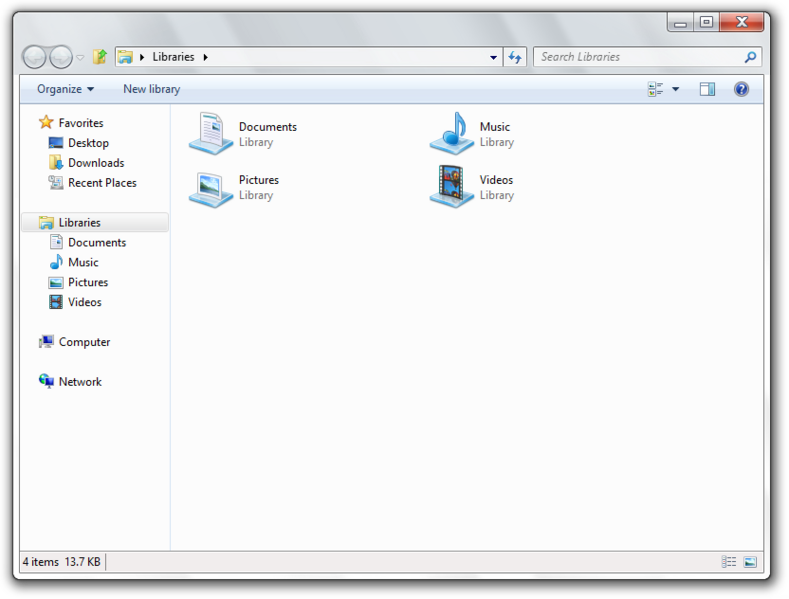Switch to large icons view in status bar

750,562
